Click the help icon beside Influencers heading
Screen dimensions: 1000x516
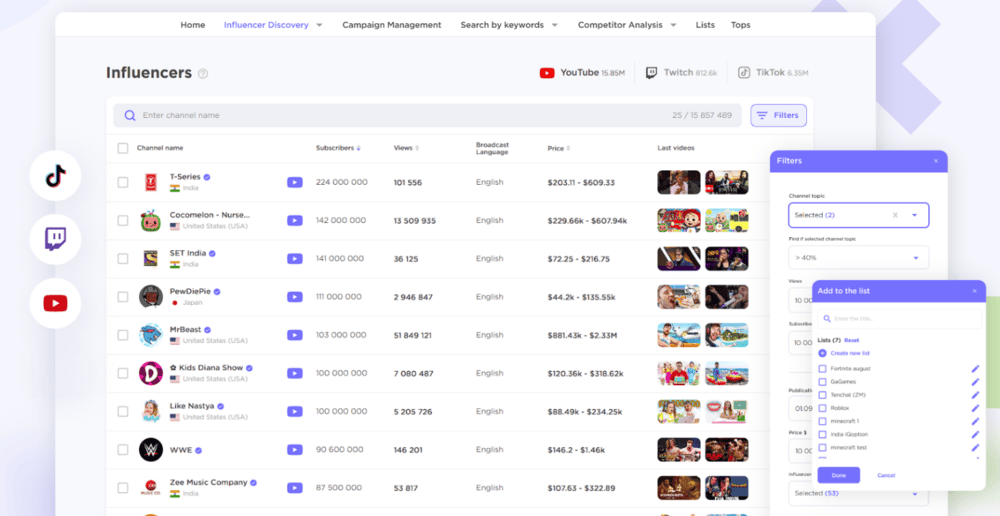[x=203, y=73]
